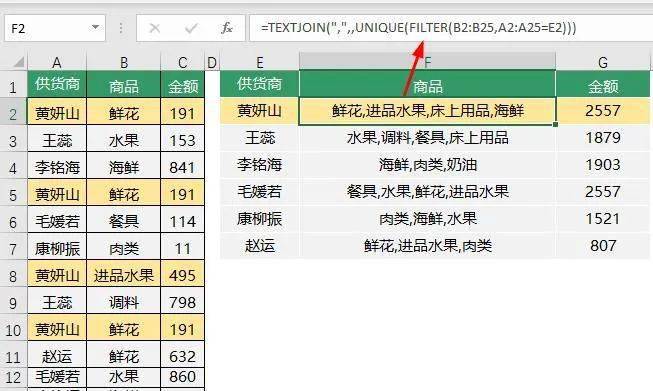Select column A header

coord(57,62)
